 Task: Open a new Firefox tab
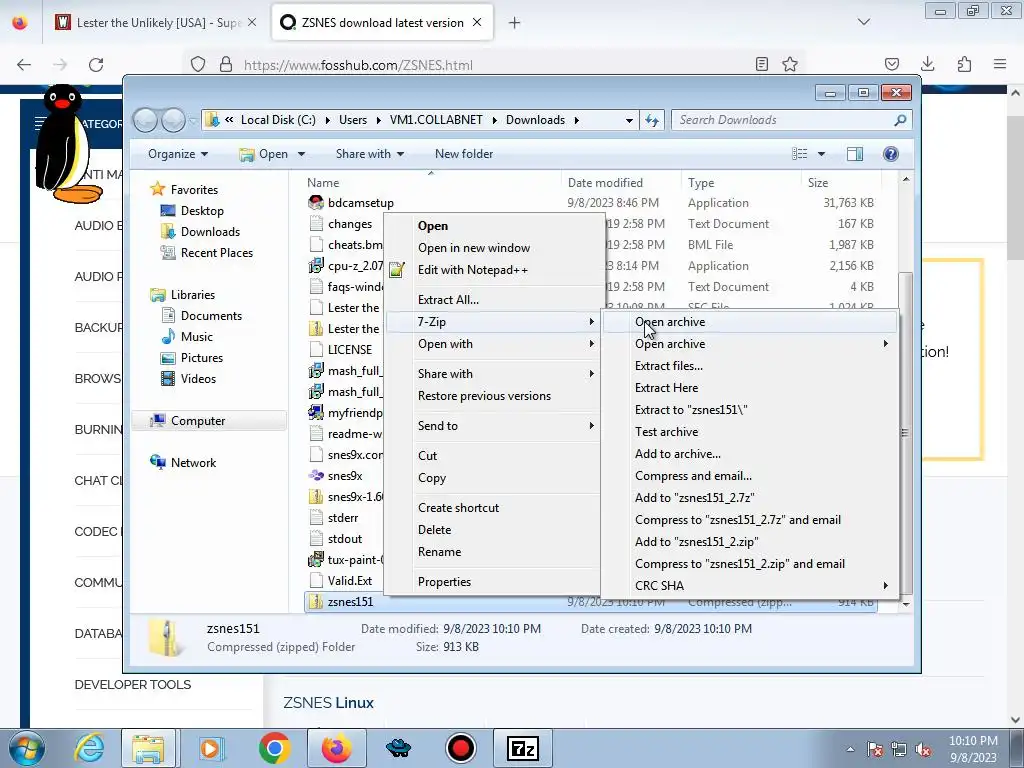tap(515, 23)
